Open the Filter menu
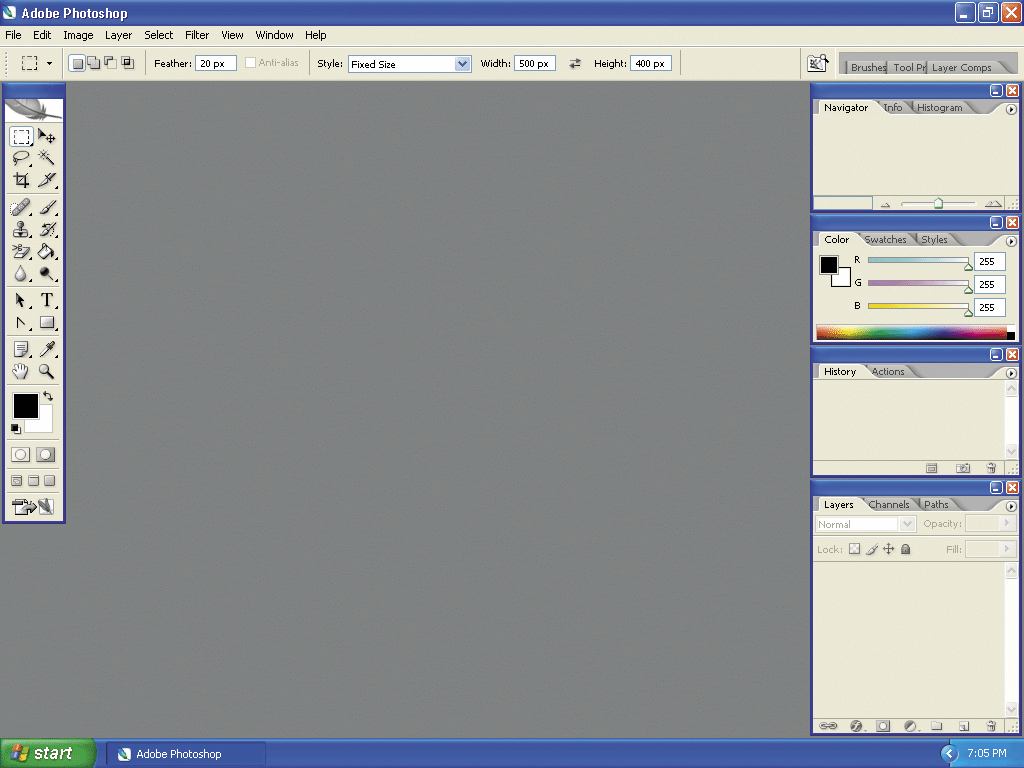 [x=197, y=35]
